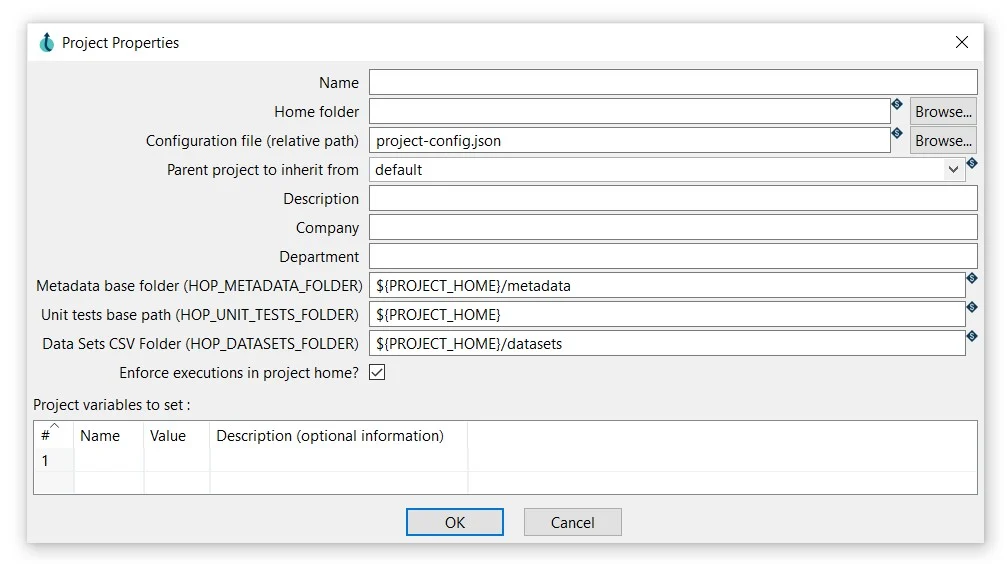This screenshot has height=573, width=1007.
Task: Click variable icon beside Home folder field
Action: pos(897,104)
